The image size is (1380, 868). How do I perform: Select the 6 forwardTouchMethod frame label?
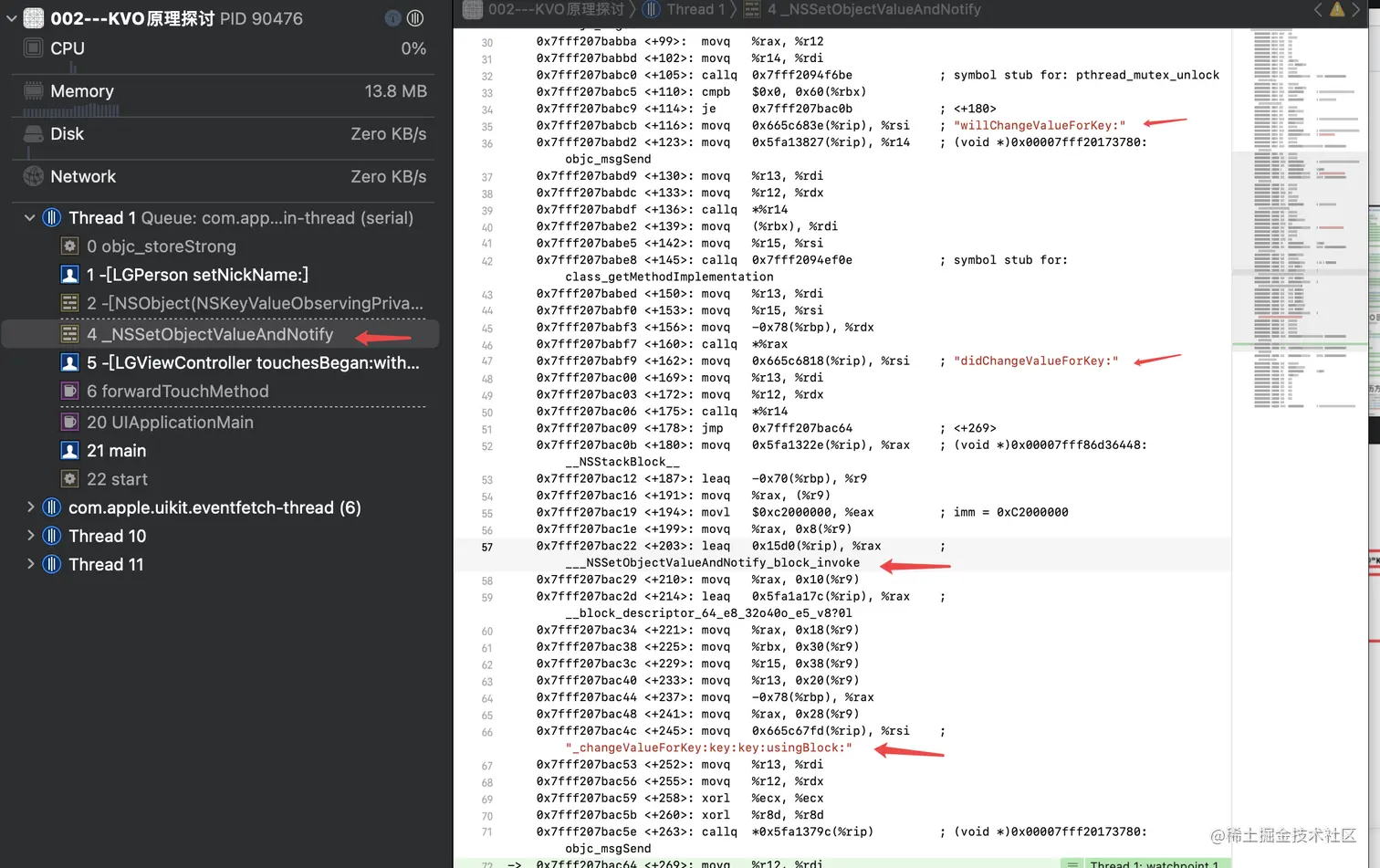click(178, 392)
